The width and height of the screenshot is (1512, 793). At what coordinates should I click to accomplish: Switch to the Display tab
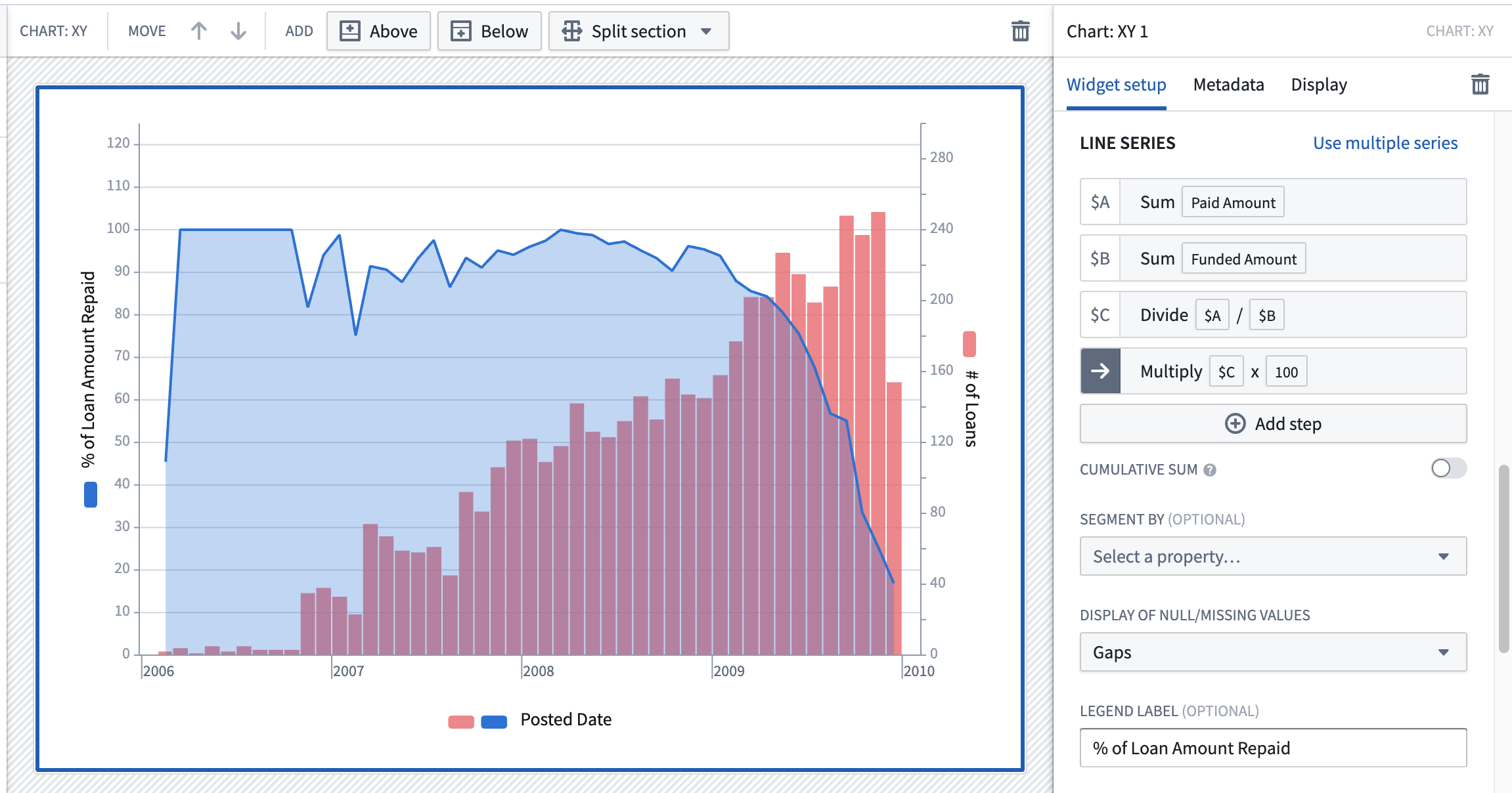1319,85
